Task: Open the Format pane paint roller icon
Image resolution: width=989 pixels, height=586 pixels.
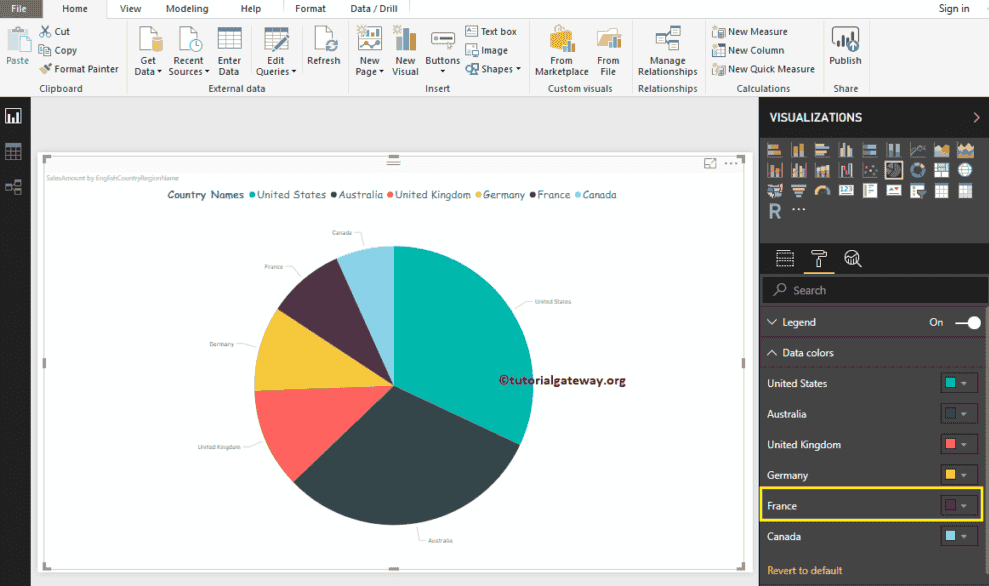Action: click(820, 258)
